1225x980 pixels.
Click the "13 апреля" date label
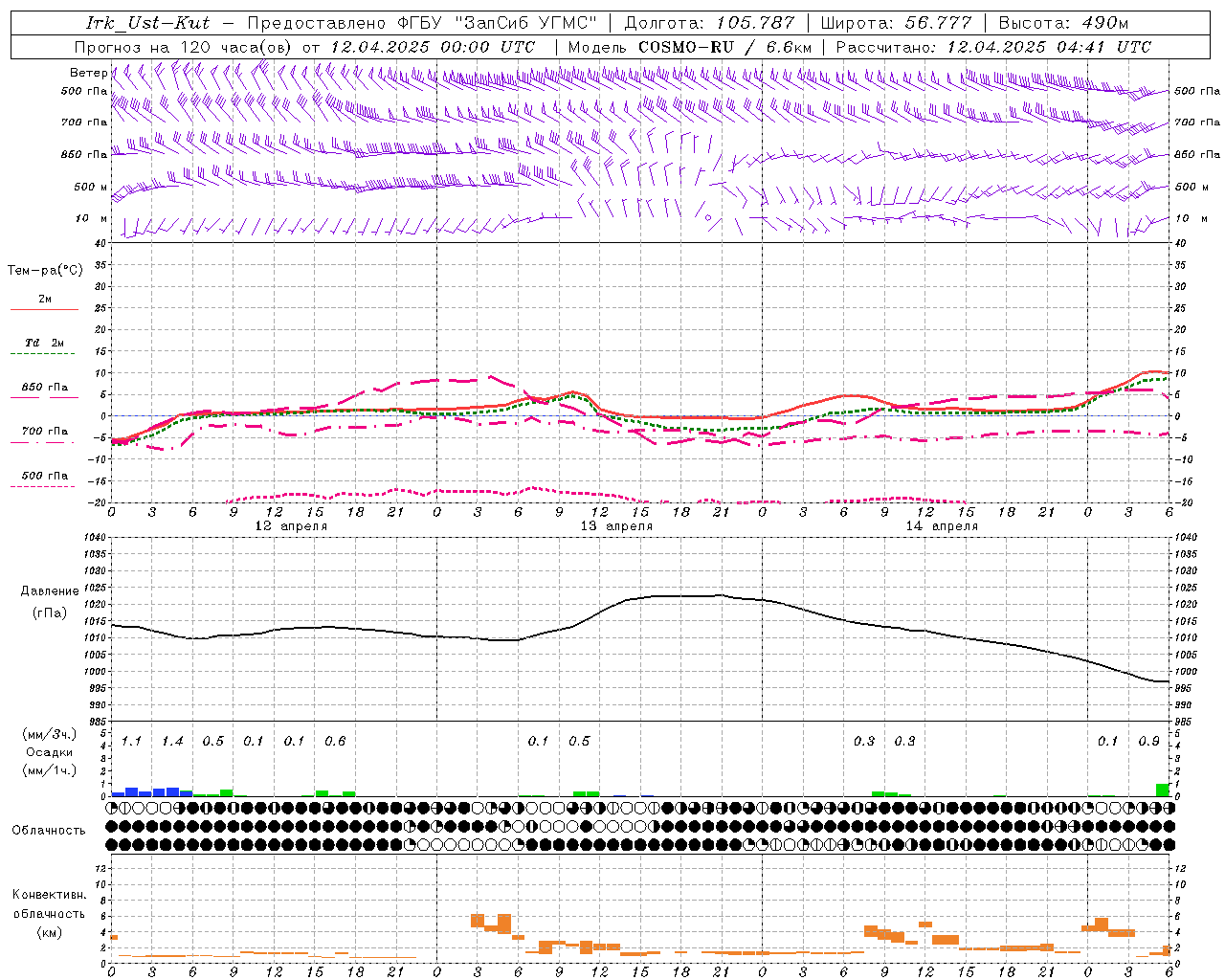tap(616, 526)
